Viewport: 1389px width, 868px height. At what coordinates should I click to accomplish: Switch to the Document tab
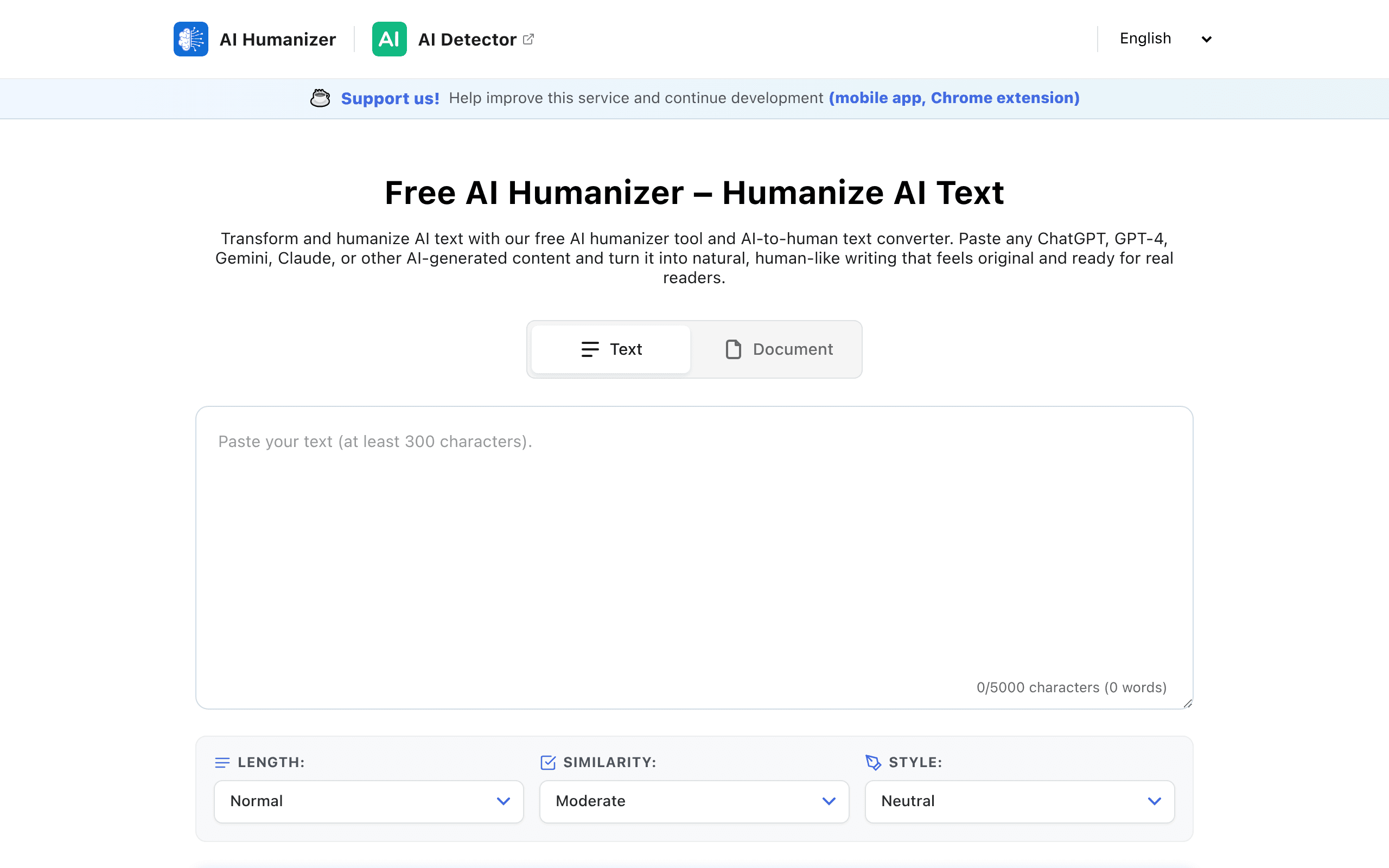click(x=778, y=349)
